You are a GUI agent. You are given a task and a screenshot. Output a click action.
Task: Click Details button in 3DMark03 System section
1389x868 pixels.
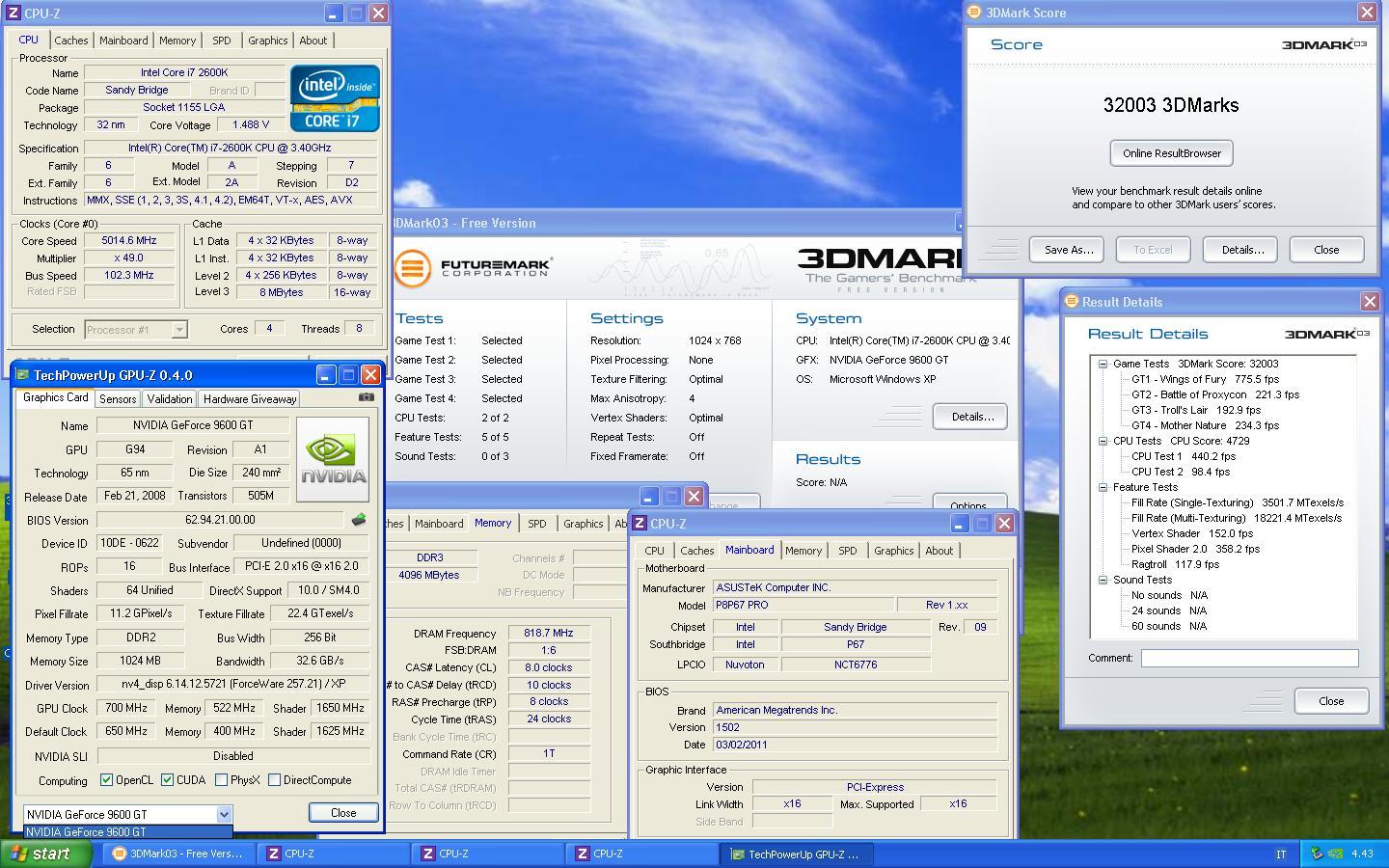972,417
